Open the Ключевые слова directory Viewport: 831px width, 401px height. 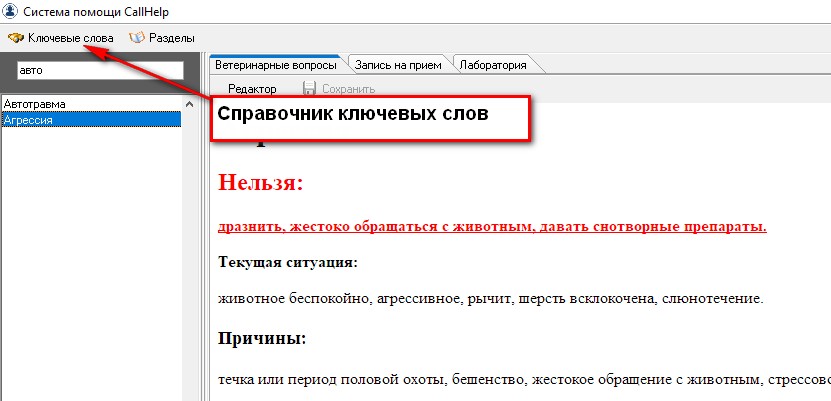click(x=70, y=38)
